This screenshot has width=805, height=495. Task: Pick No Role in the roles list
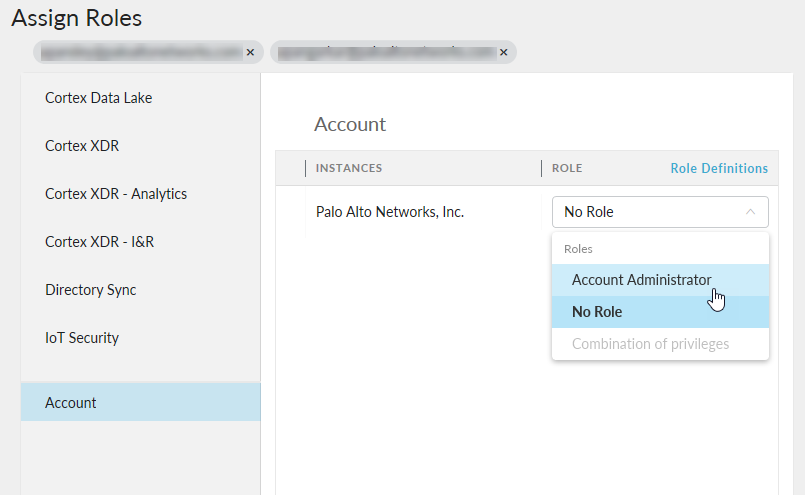click(x=597, y=312)
